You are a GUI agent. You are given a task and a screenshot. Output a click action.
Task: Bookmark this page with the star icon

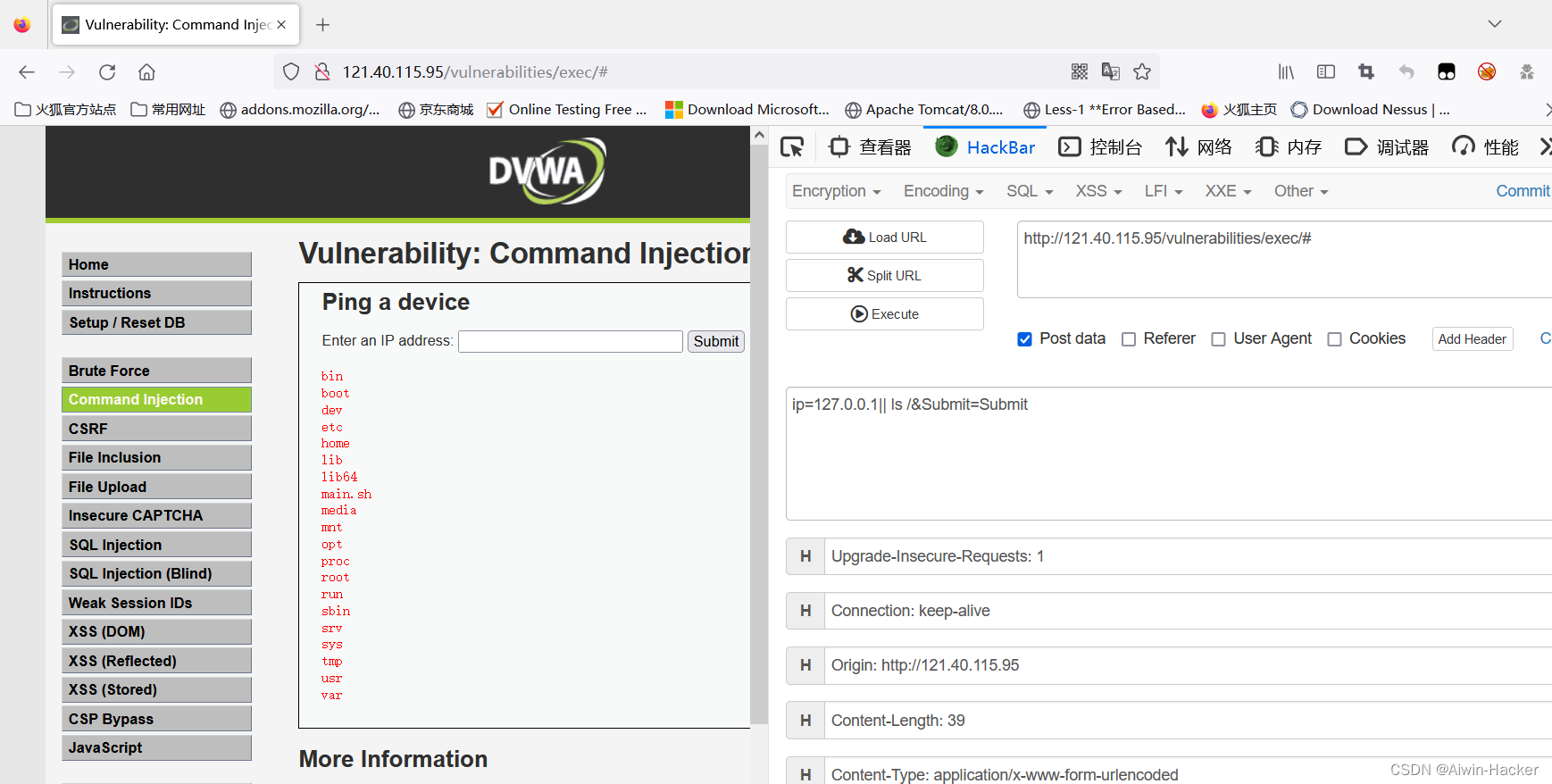pos(1142,71)
